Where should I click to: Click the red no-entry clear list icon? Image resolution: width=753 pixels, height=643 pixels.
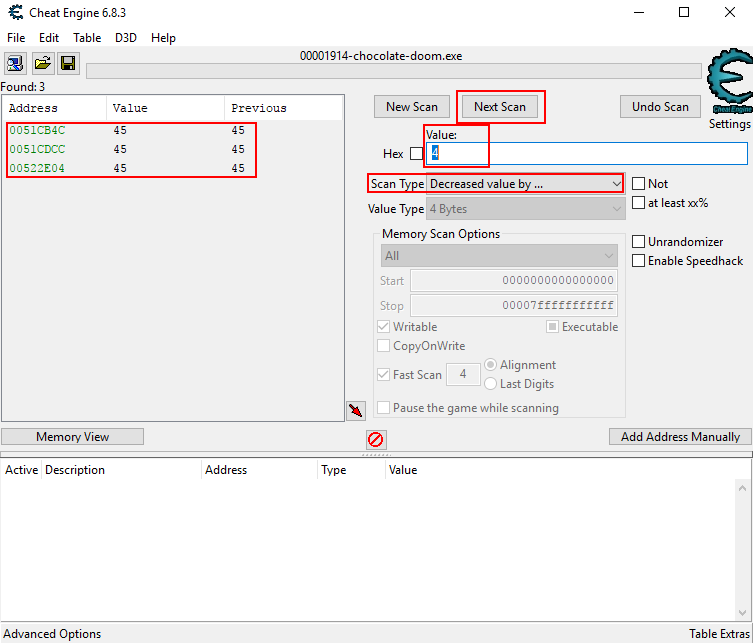376,439
